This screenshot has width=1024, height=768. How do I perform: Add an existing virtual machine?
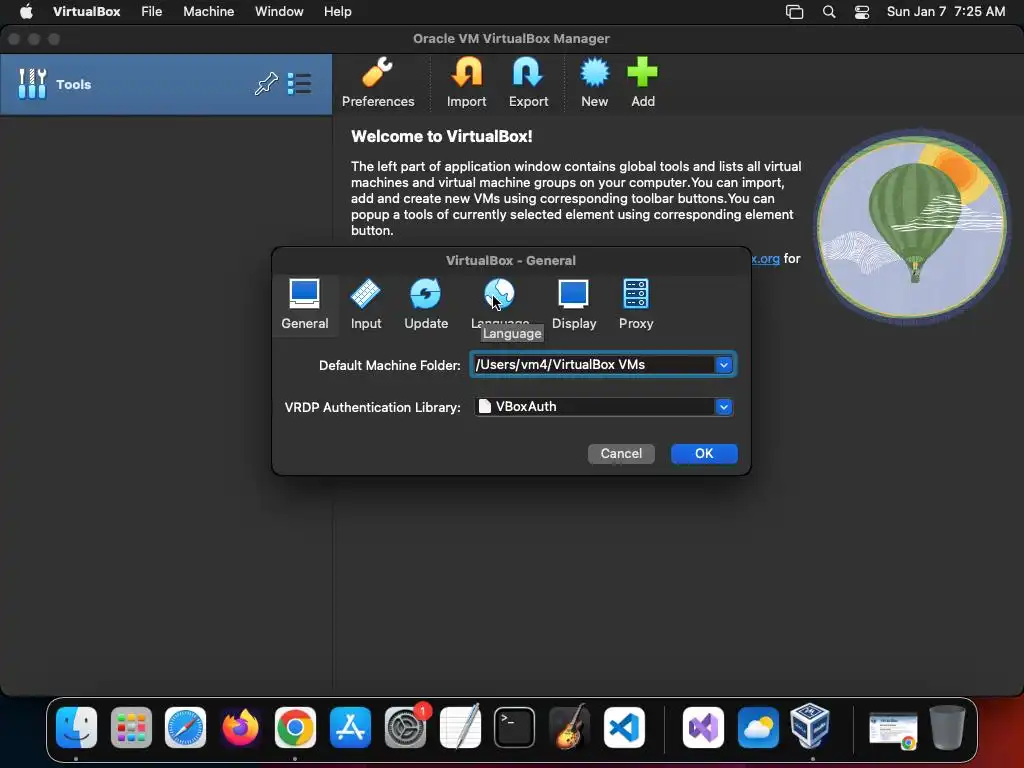[x=643, y=83]
